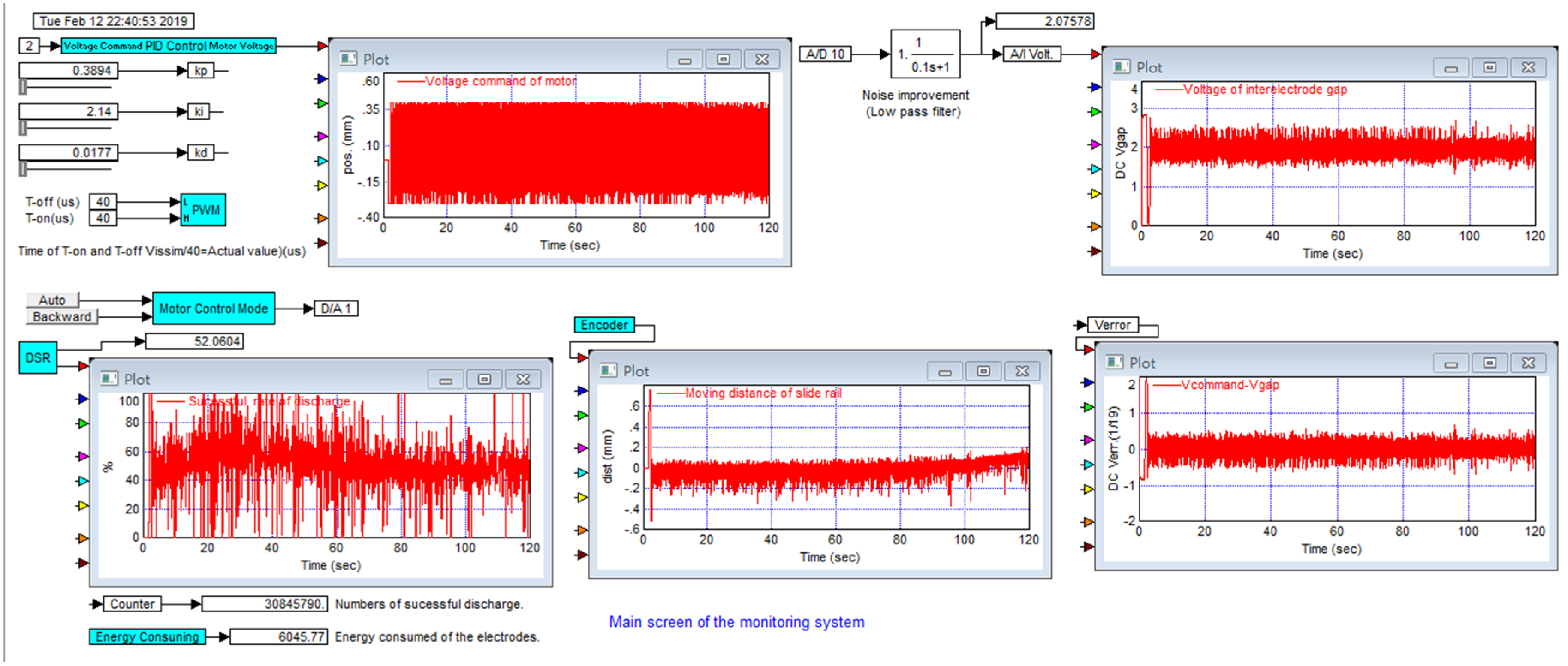Click the PWM block

click(204, 210)
